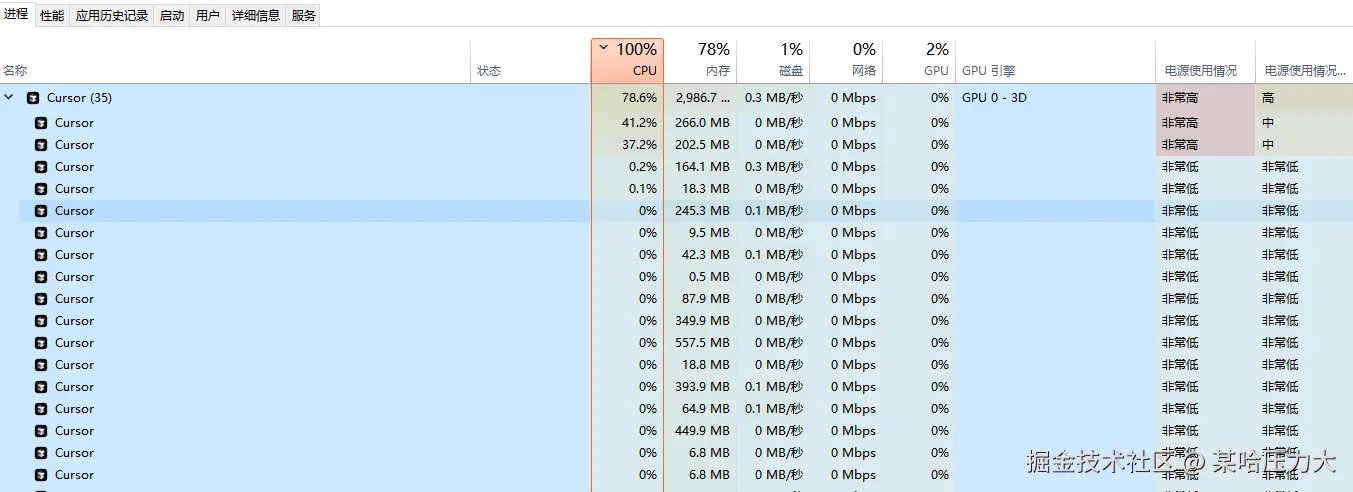The width and height of the screenshot is (1353, 492).
Task: Go to the 服务 tab
Action: pyautogui.click(x=303, y=16)
